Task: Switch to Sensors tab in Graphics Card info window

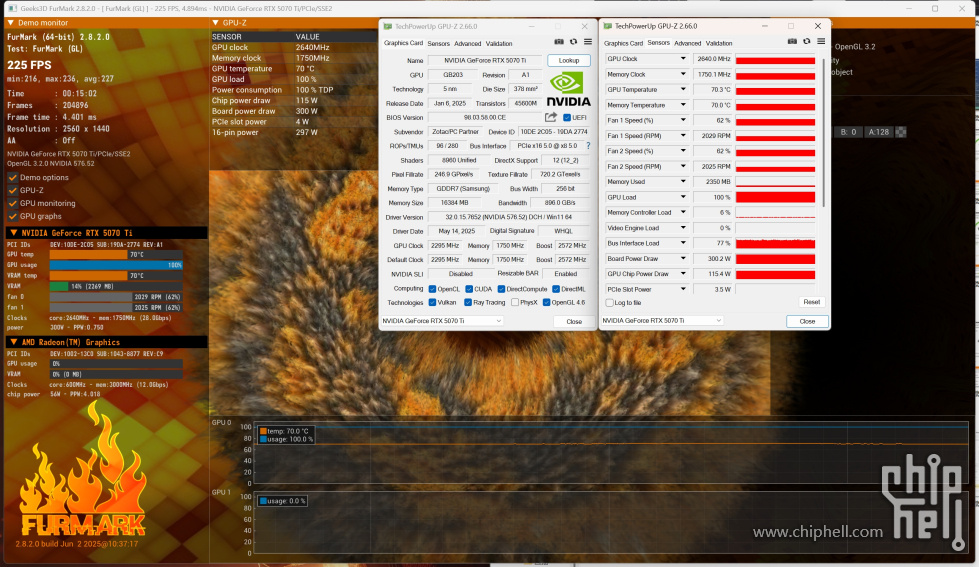Action: click(x=438, y=44)
